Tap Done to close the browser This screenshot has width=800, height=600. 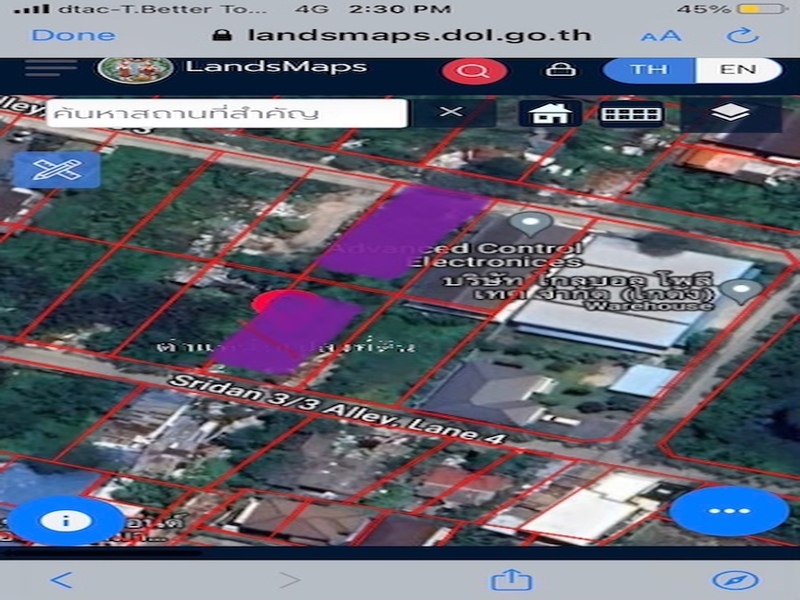pyautogui.click(x=73, y=35)
